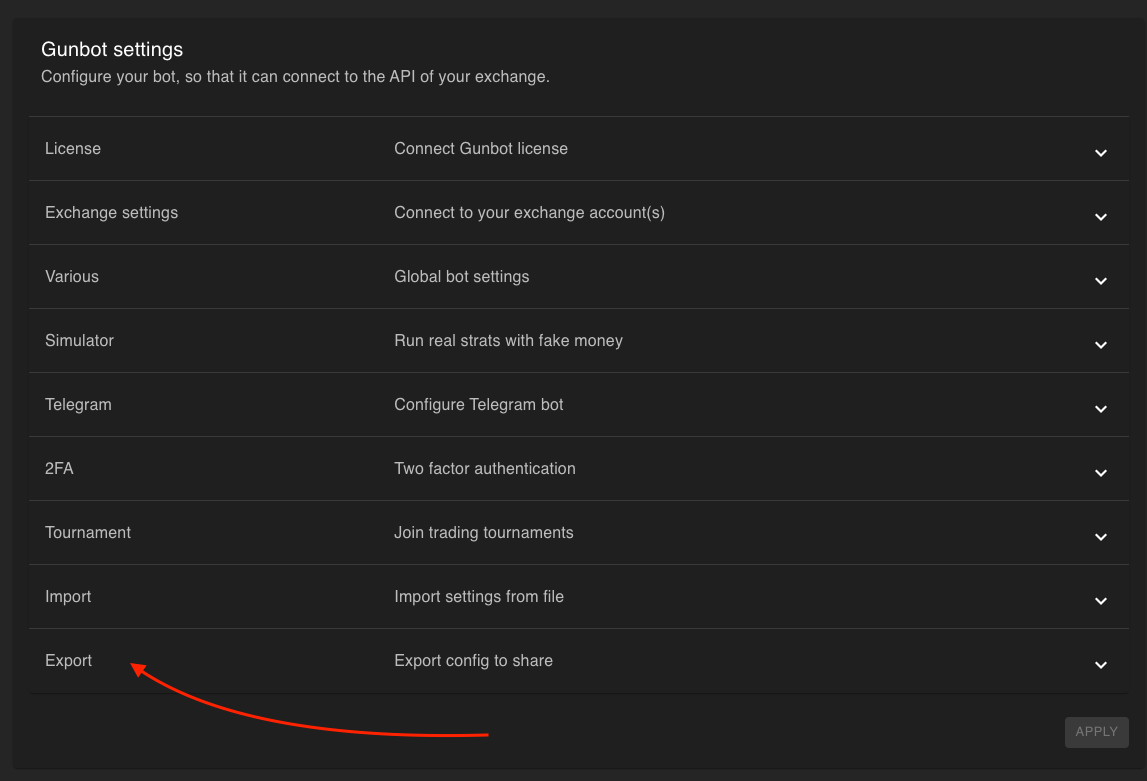Expand the 2FA section chevron
Viewport: 1147px width, 781px height.
1100,473
